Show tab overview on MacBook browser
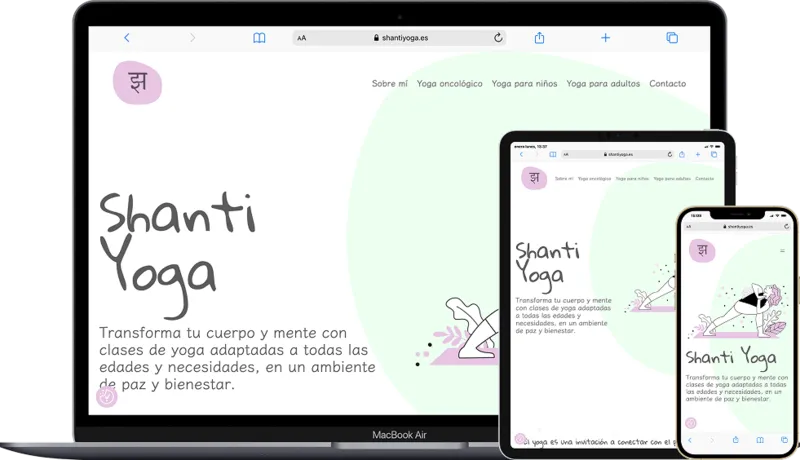Image resolution: width=800 pixels, height=460 pixels. pos(672,38)
